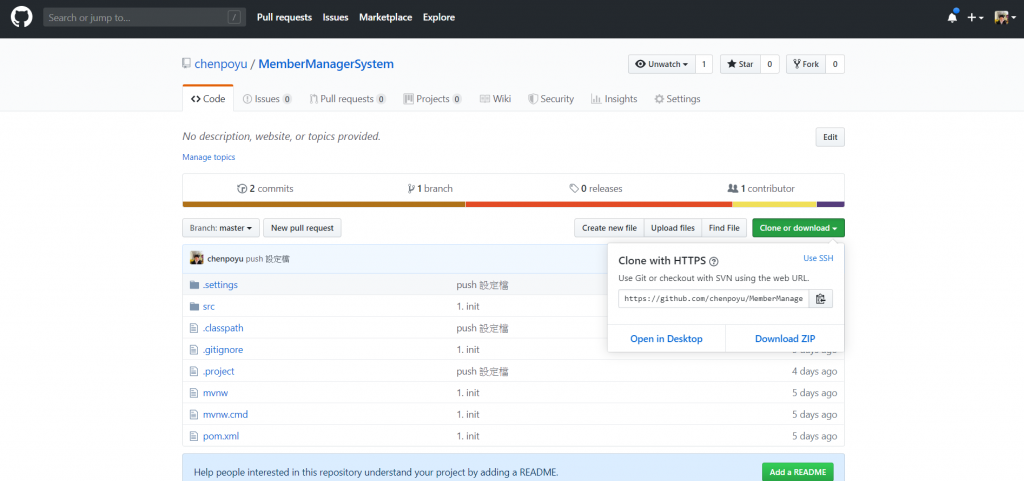This screenshot has width=1024, height=481.
Task: Select the HTTPS clone URL field
Action: tap(714, 298)
